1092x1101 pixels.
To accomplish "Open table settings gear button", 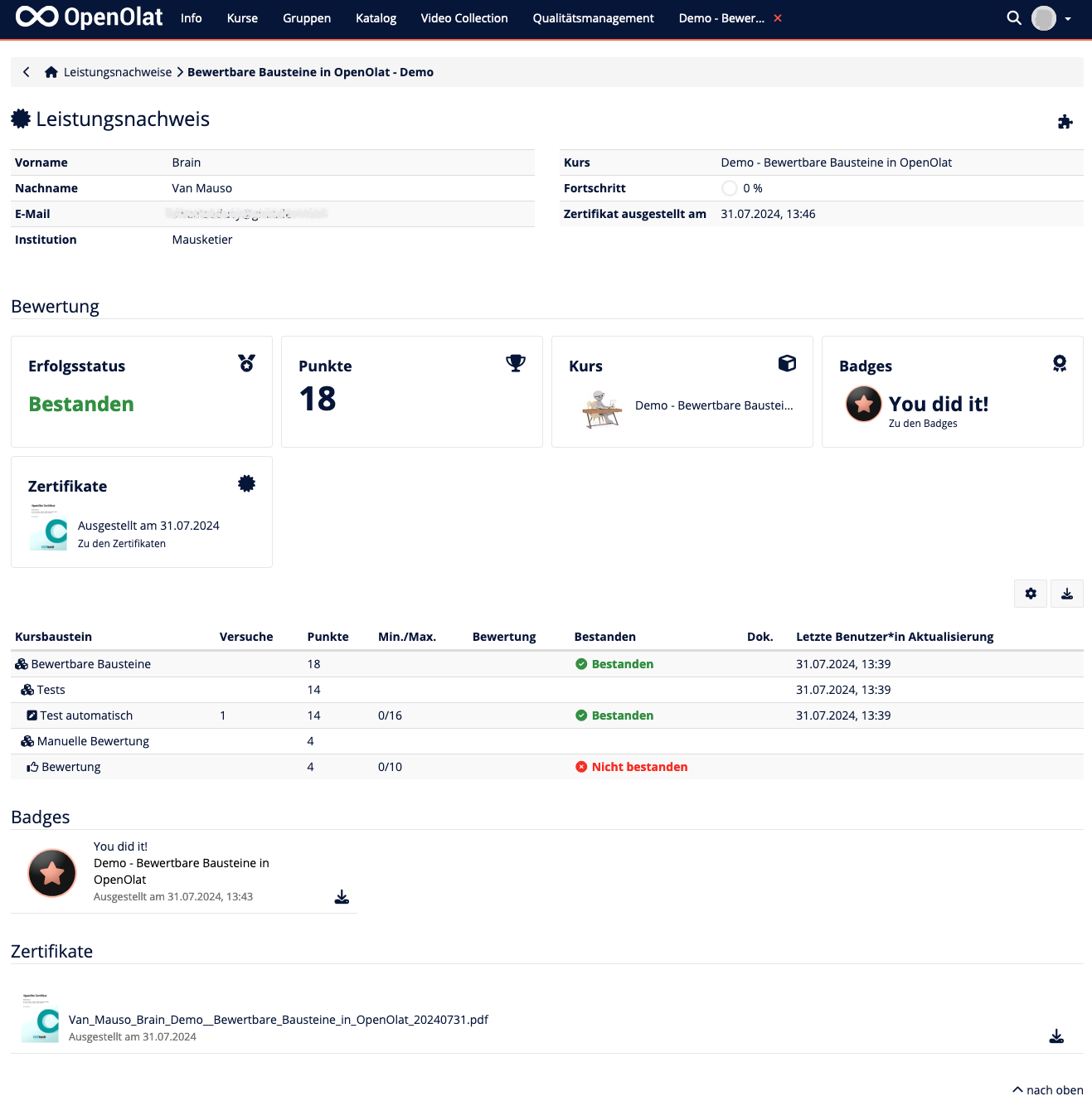I will [x=1031, y=594].
